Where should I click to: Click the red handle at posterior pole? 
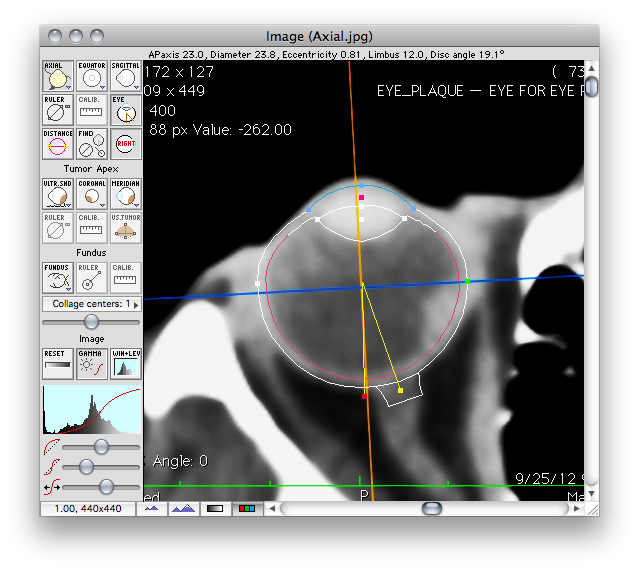(364, 396)
